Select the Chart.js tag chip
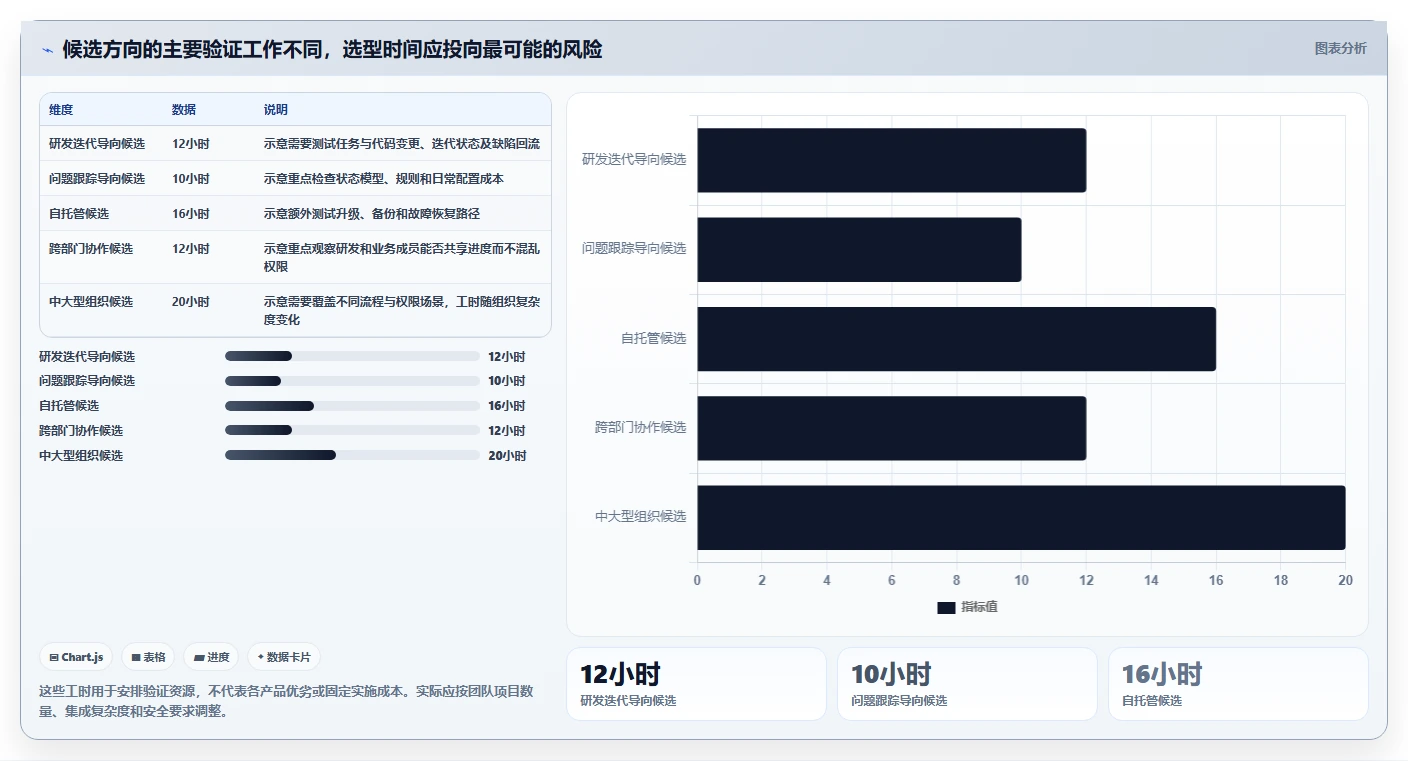The width and height of the screenshot is (1408, 761). coord(76,657)
